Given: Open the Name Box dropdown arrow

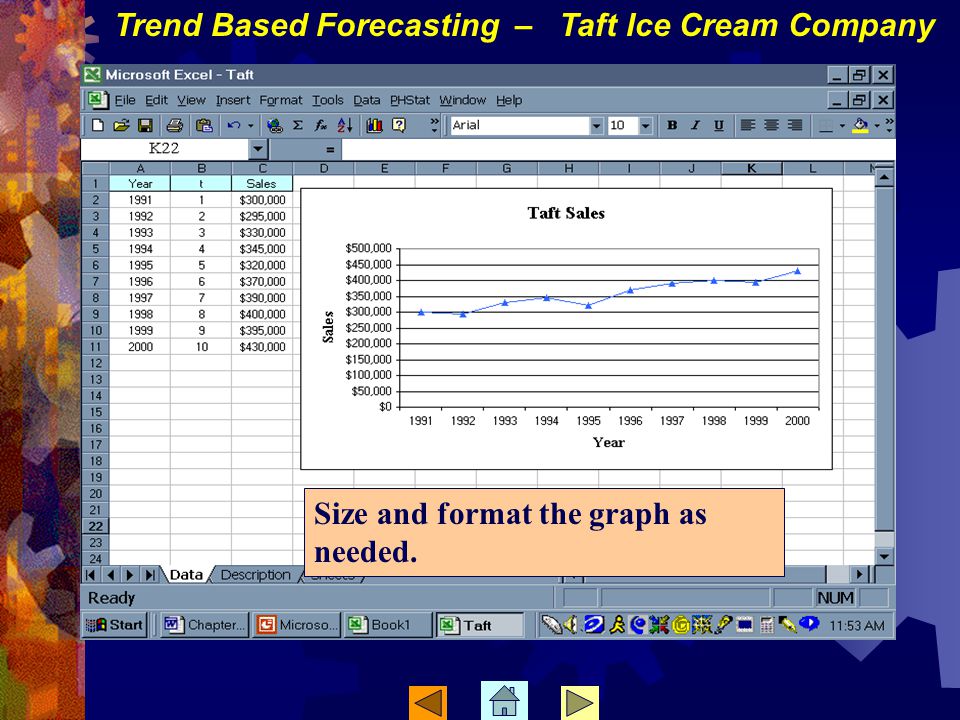Looking at the screenshot, I should pos(258,149).
